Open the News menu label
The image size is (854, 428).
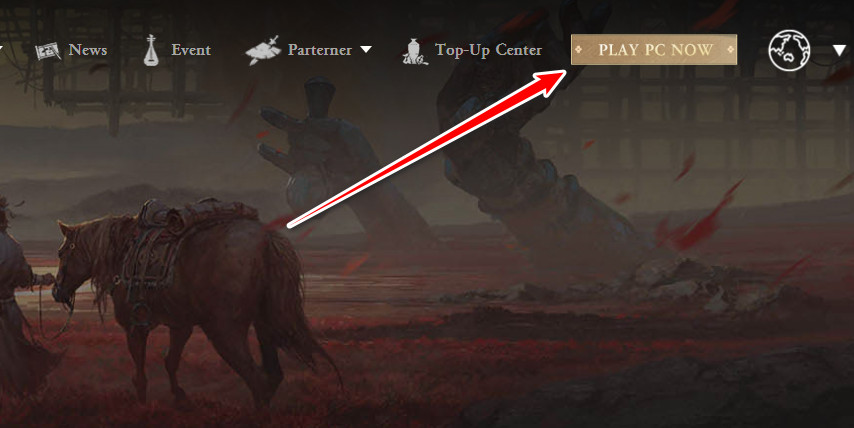coord(88,50)
